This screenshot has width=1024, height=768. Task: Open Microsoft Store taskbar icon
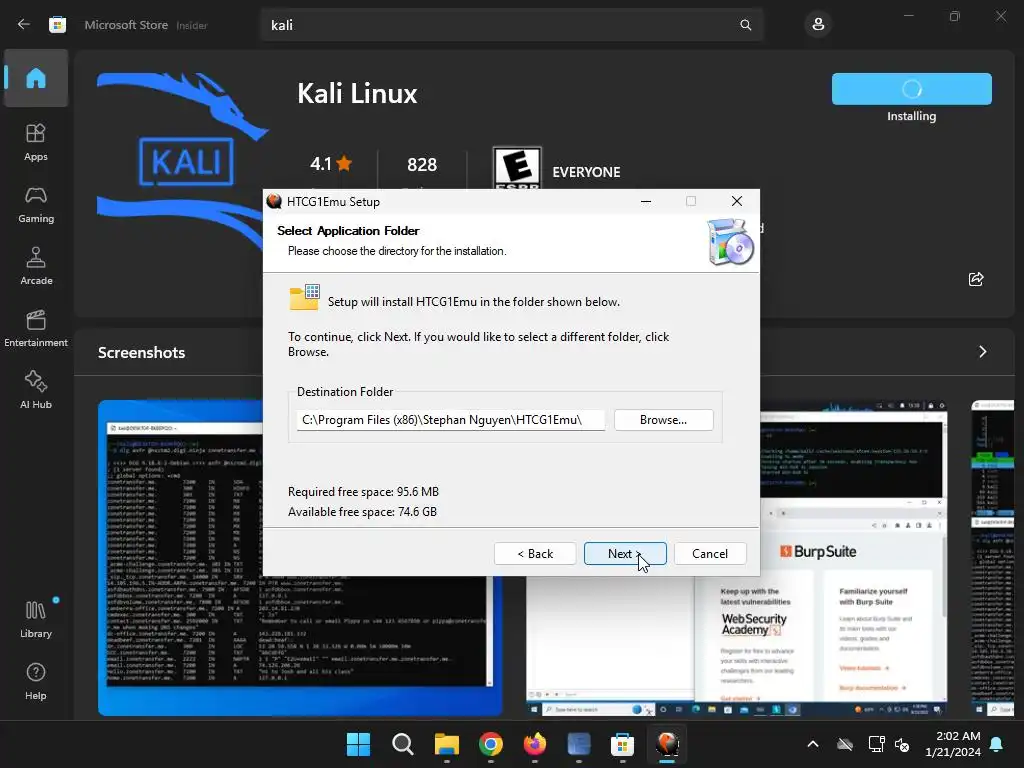coord(622,744)
